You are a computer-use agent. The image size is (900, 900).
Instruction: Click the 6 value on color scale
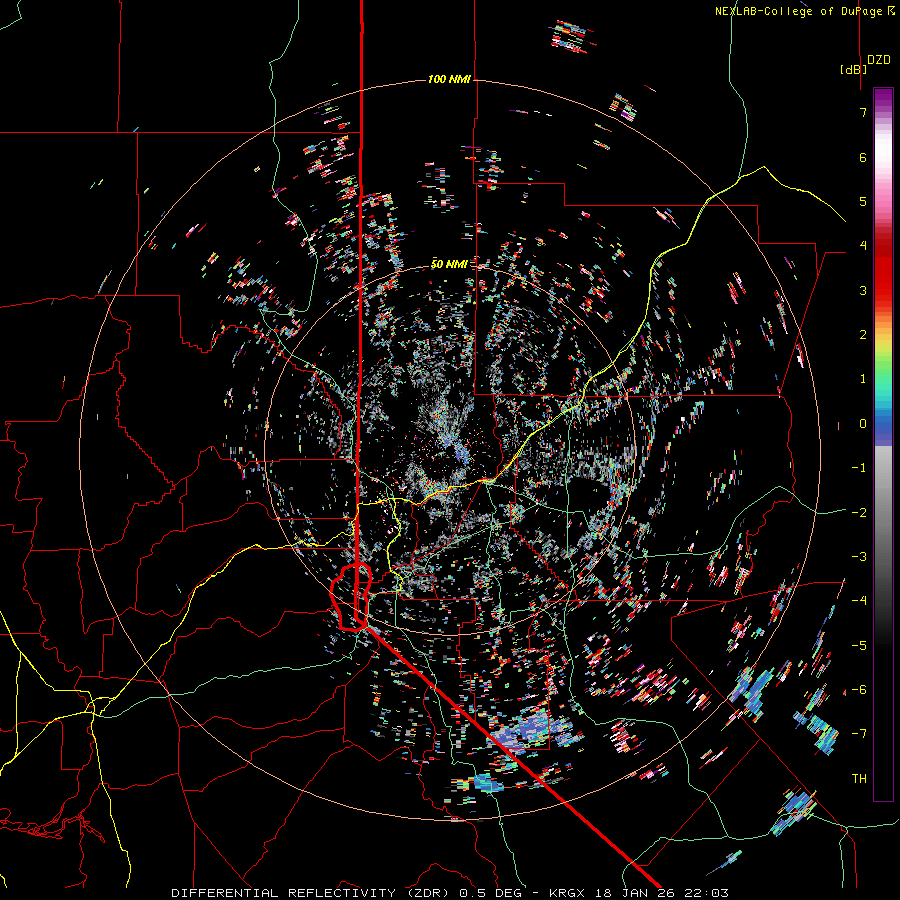tap(863, 157)
